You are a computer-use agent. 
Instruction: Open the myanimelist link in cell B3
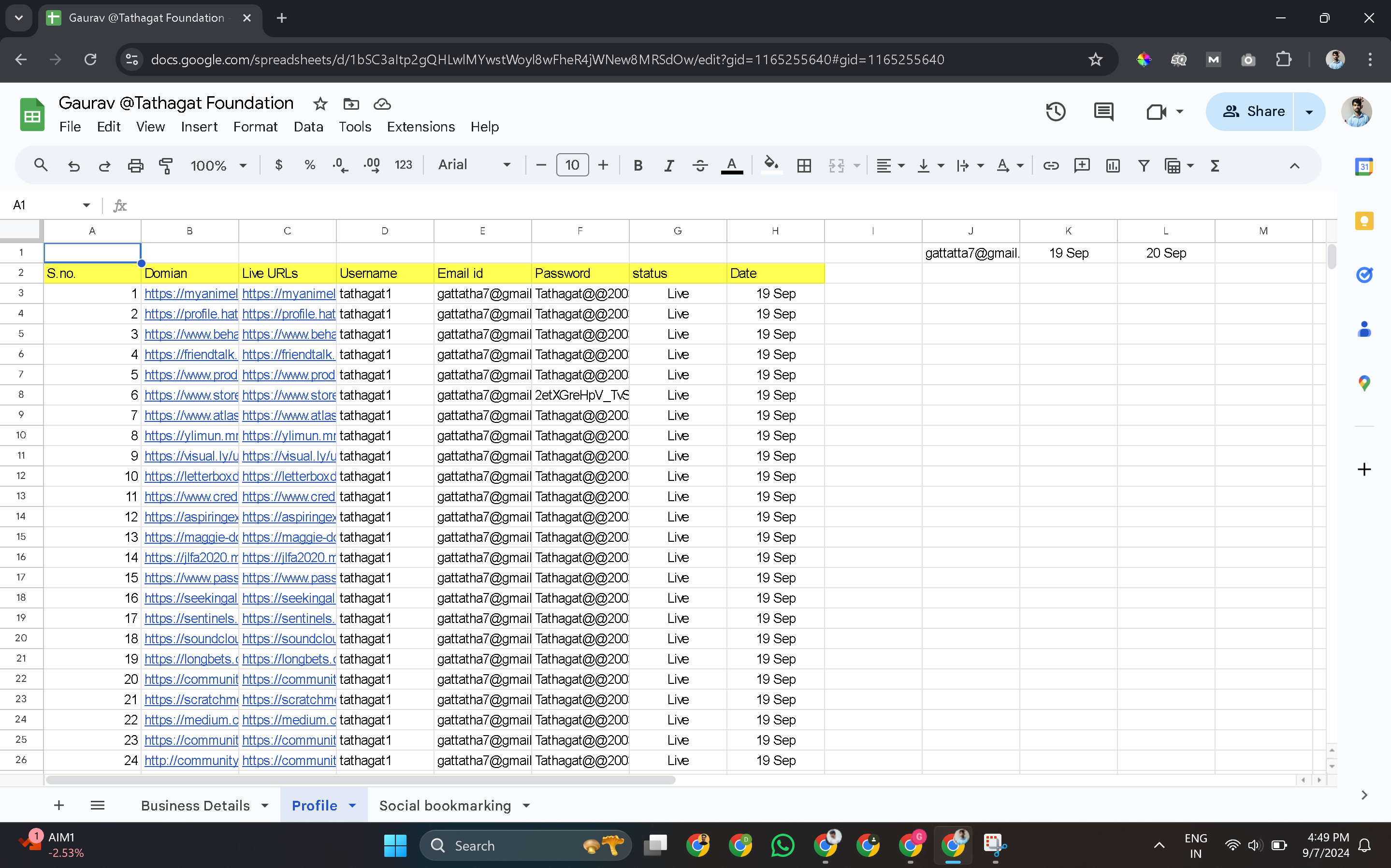coord(190,293)
